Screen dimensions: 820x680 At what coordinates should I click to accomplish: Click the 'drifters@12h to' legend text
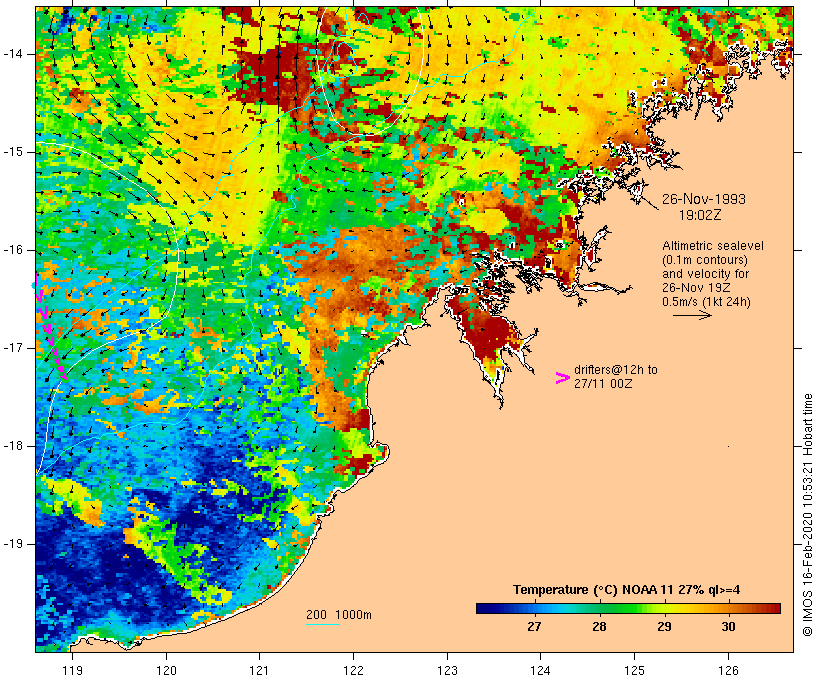point(616,370)
